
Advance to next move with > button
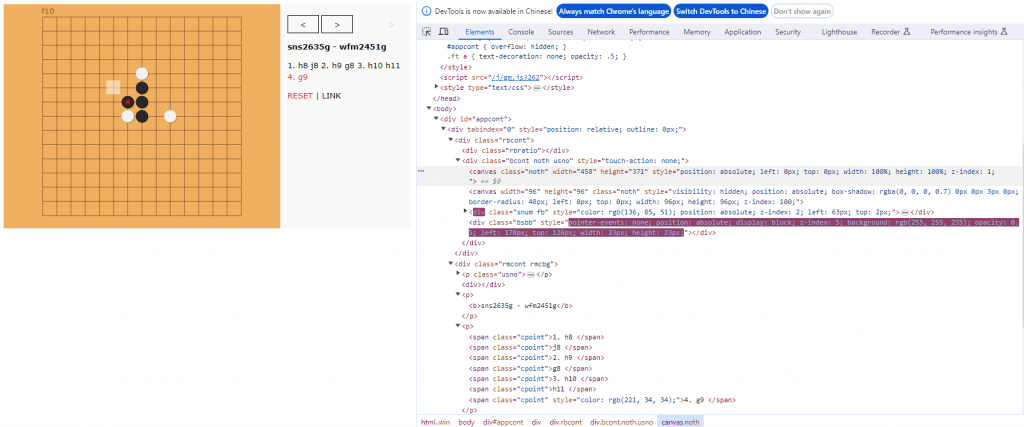[337, 24]
